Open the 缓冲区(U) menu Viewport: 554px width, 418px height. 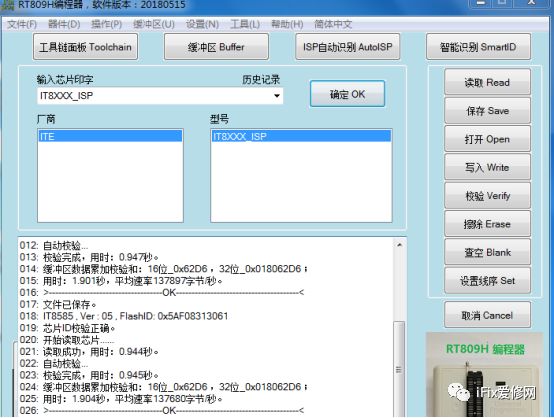(154, 24)
